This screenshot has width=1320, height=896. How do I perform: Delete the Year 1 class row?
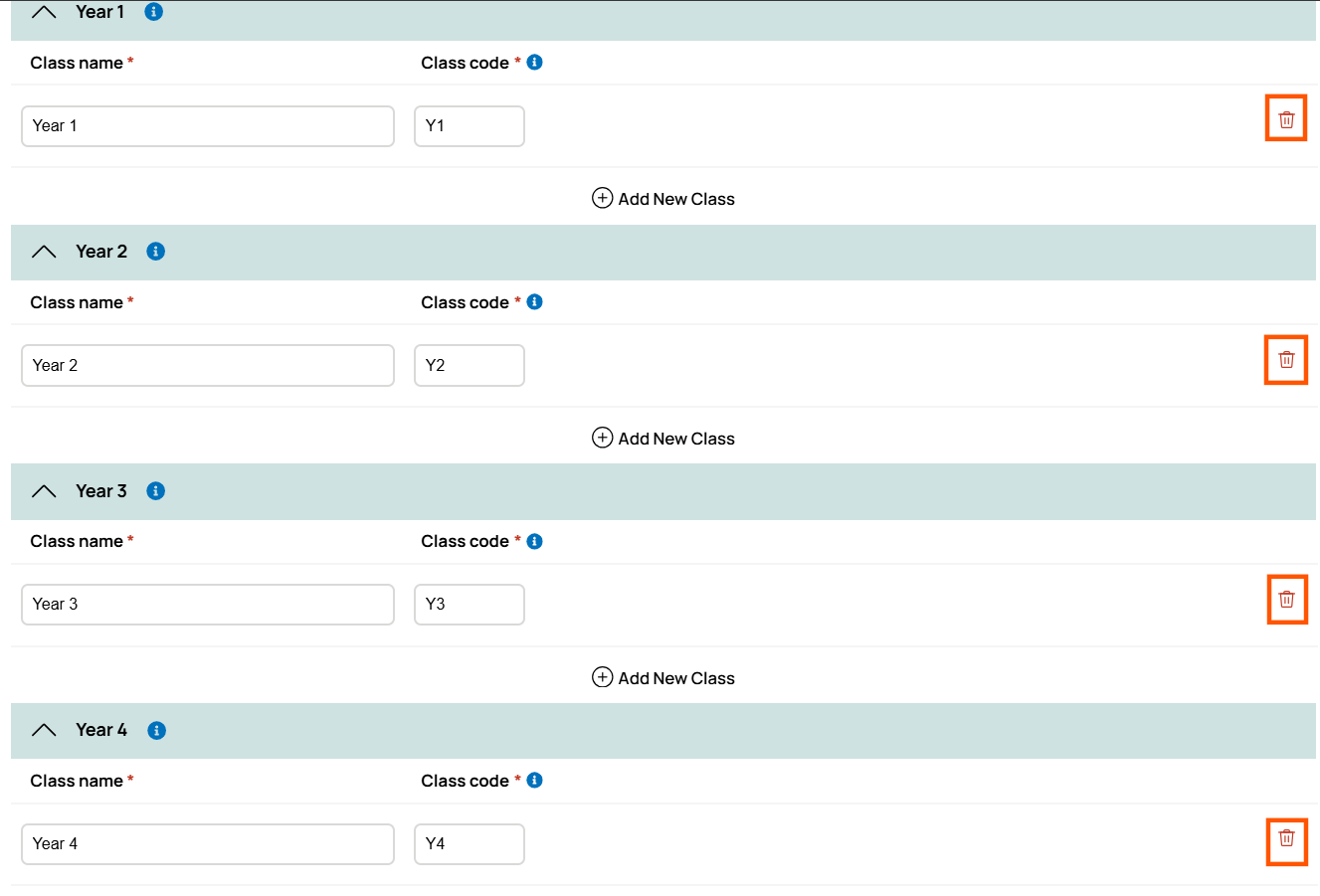(x=1286, y=119)
